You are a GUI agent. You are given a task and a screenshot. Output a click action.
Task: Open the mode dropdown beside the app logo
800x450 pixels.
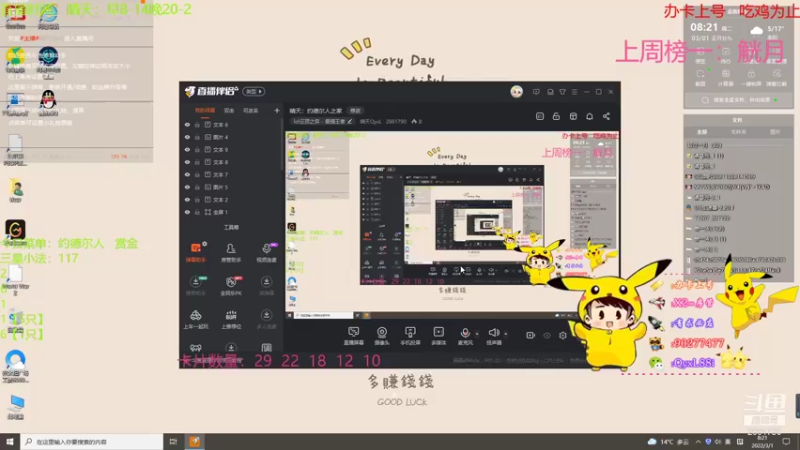point(254,92)
